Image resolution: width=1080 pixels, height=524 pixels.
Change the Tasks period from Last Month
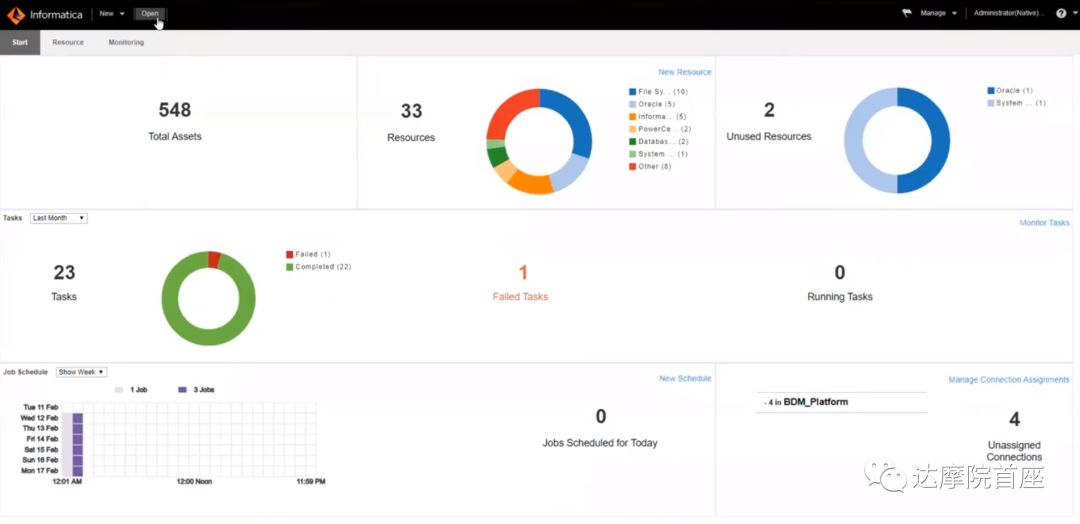click(x=59, y=218)
